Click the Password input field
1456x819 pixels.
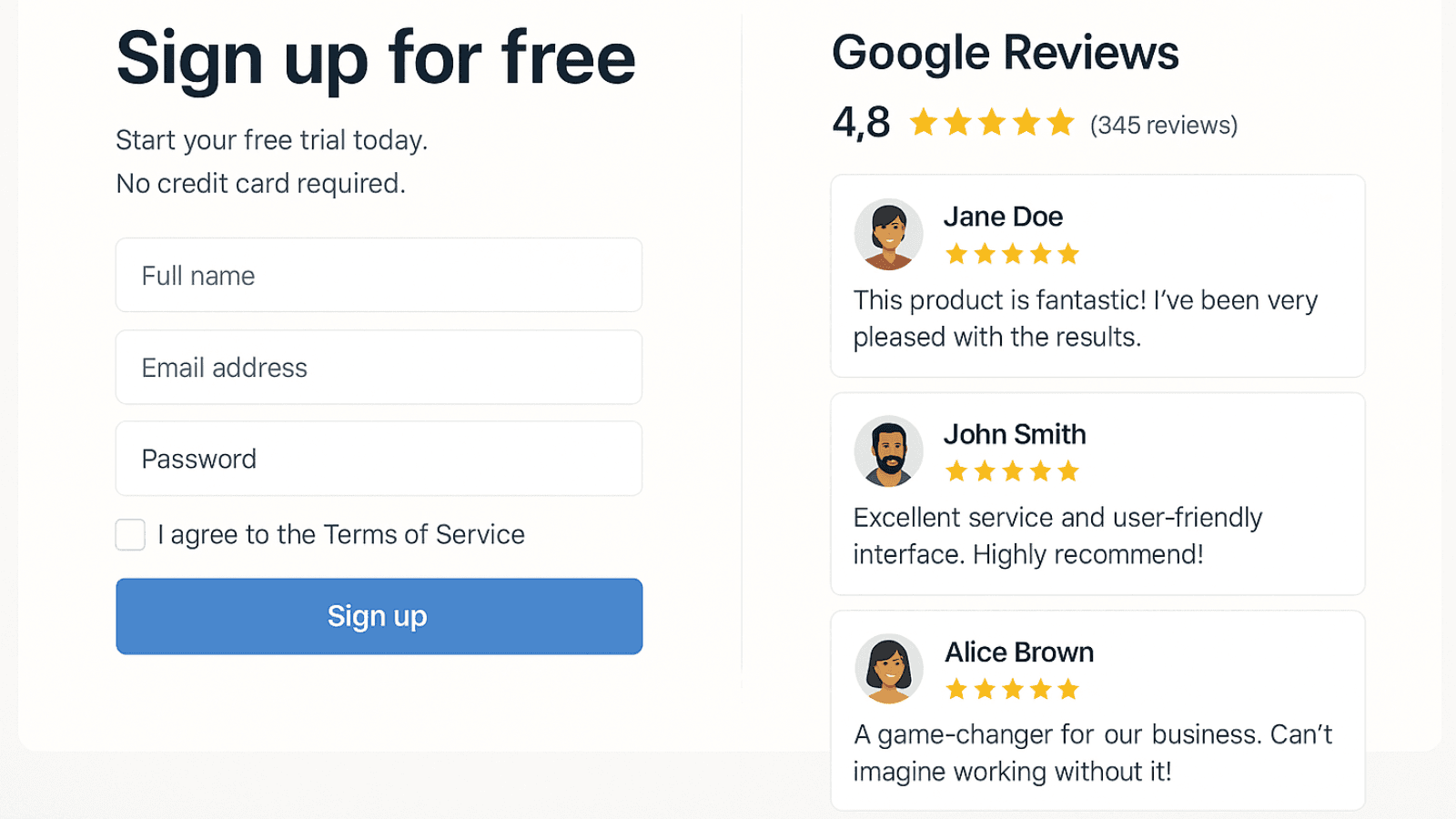(378, 459)
